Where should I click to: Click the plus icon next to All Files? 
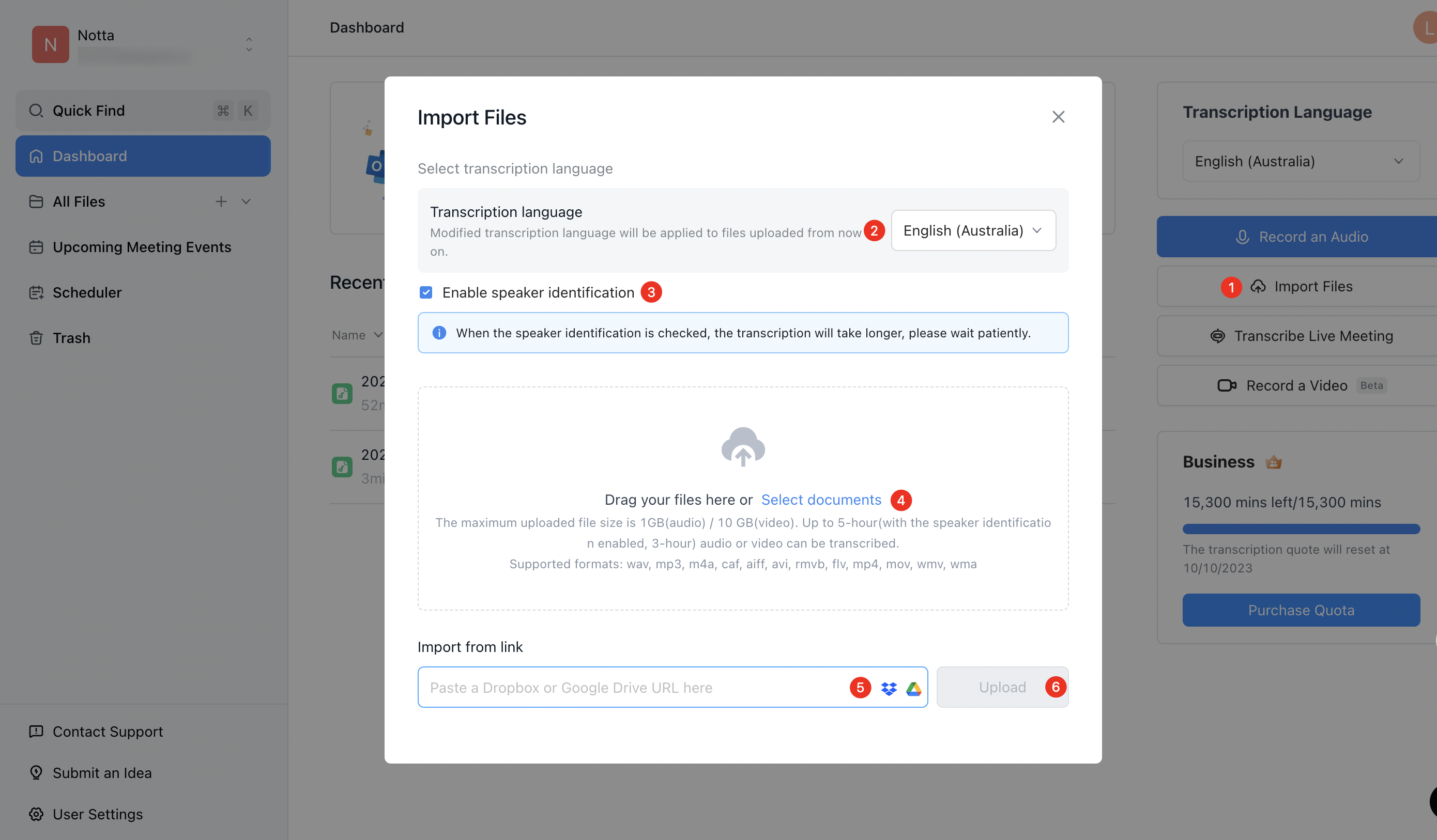(221, 201)
